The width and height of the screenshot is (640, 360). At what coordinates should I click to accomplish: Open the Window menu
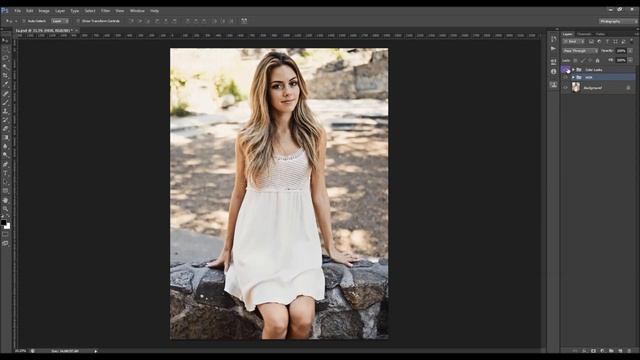click(137, 11)
